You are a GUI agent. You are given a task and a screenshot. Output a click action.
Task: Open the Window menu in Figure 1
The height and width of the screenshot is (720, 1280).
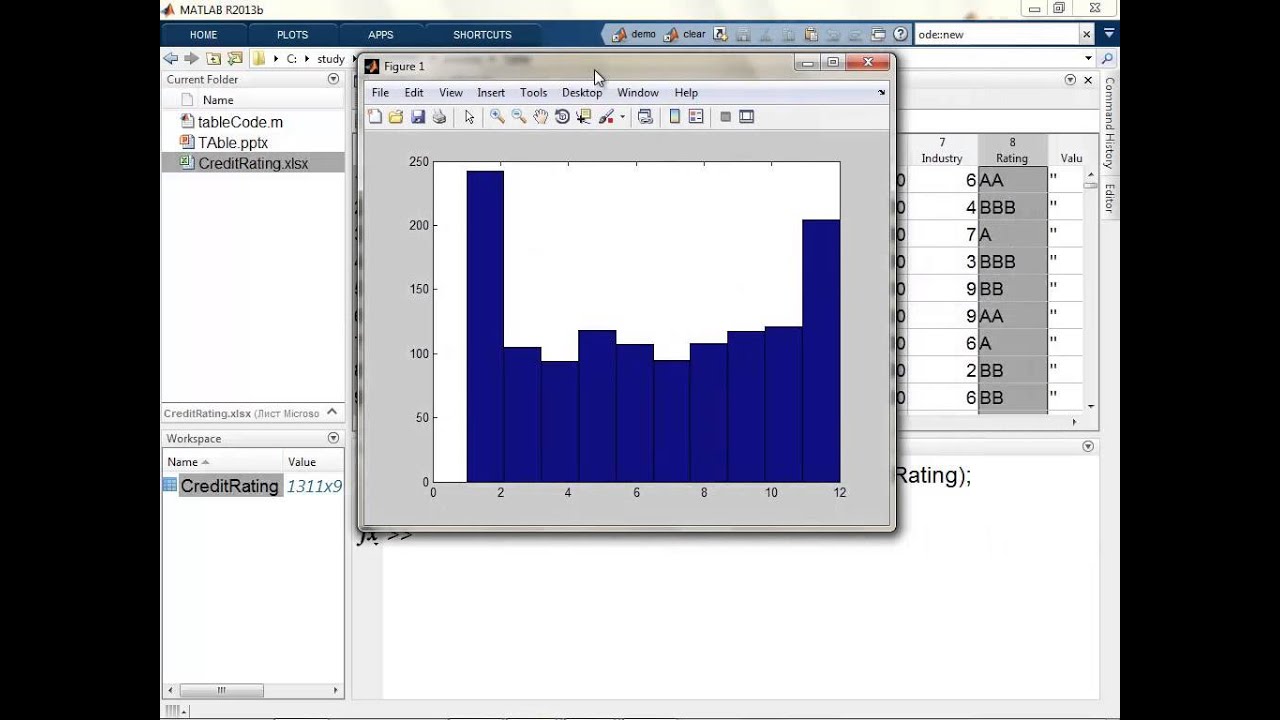[x=638, y=93]
